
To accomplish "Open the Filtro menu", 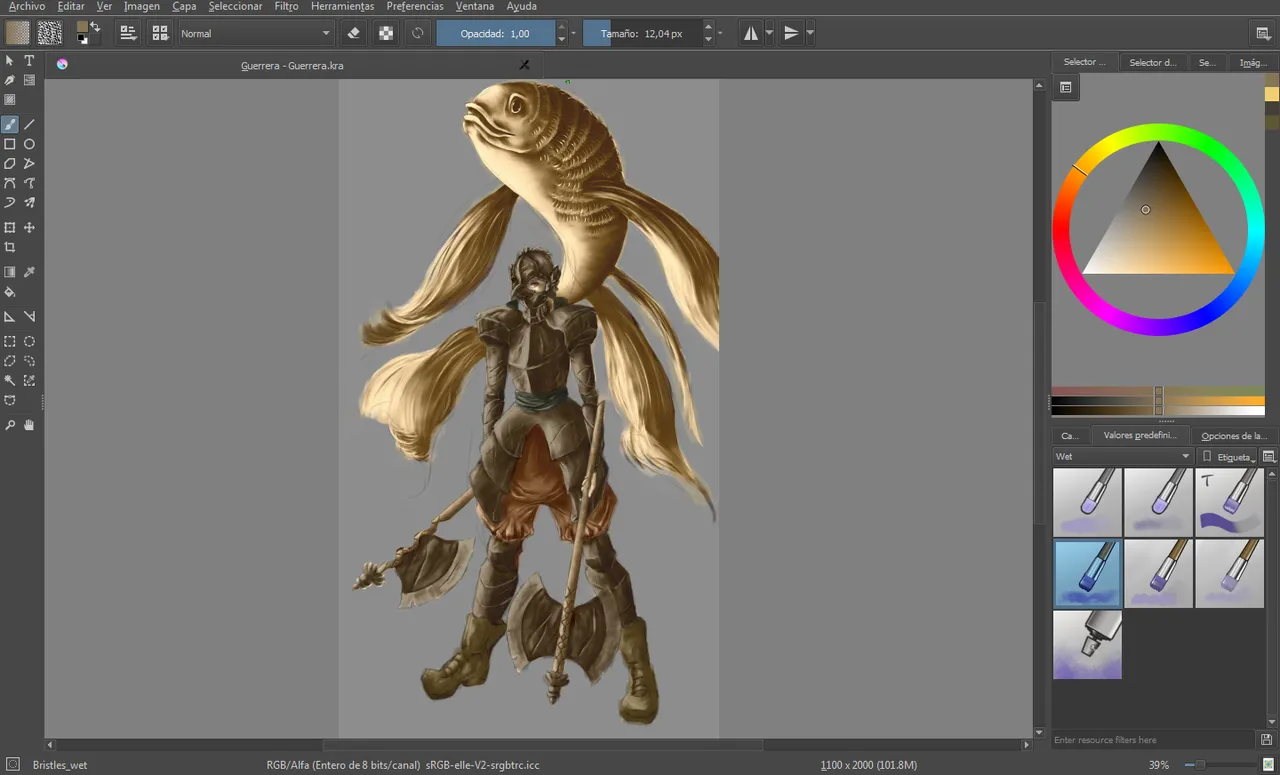I will [x=286, y=6].
